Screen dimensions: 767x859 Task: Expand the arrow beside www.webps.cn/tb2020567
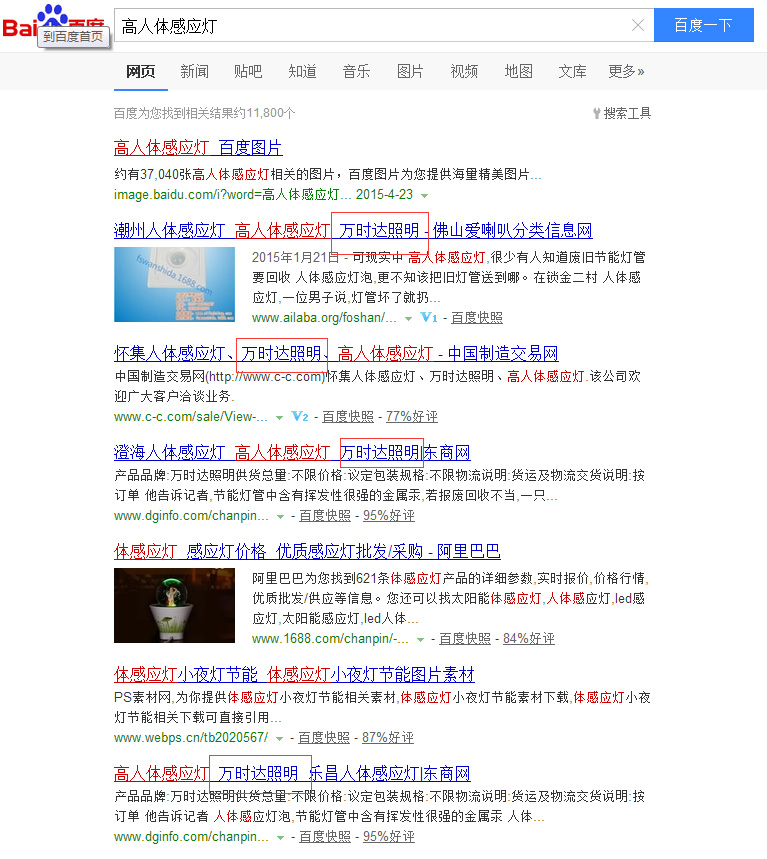[x=279, y=738]
